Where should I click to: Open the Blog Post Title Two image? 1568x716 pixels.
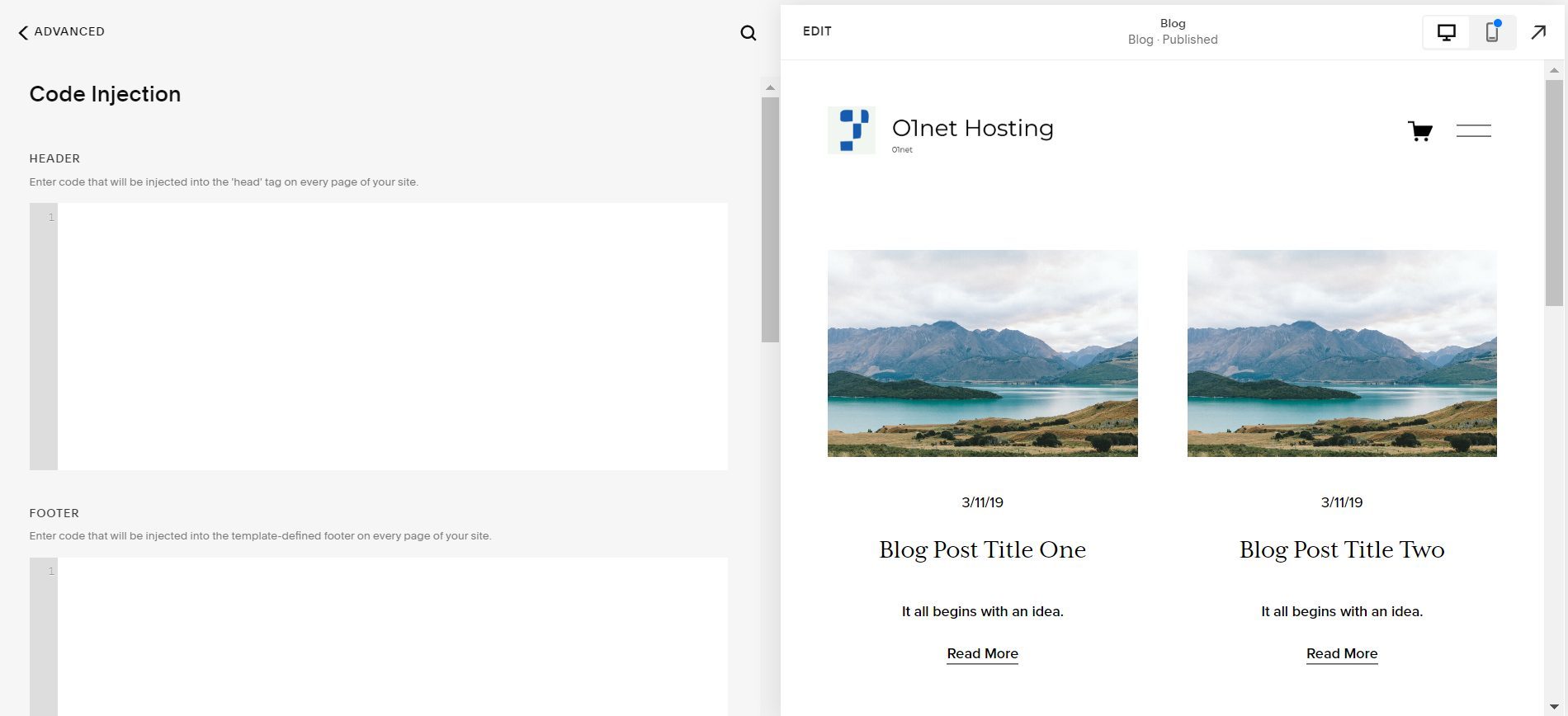1342,353
